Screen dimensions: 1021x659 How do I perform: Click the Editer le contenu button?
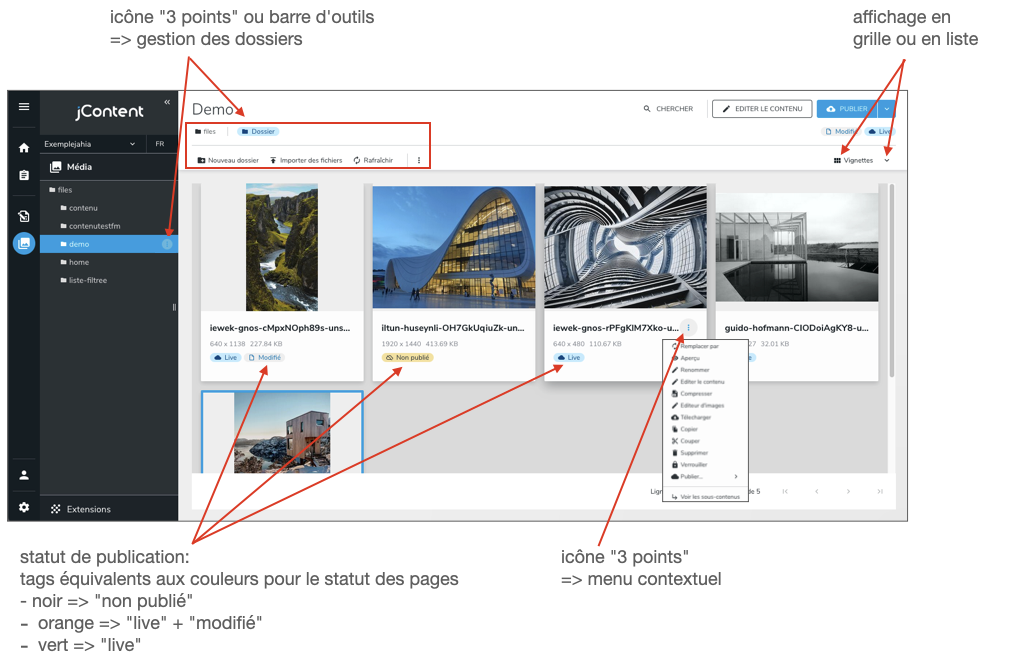[761, 109]
